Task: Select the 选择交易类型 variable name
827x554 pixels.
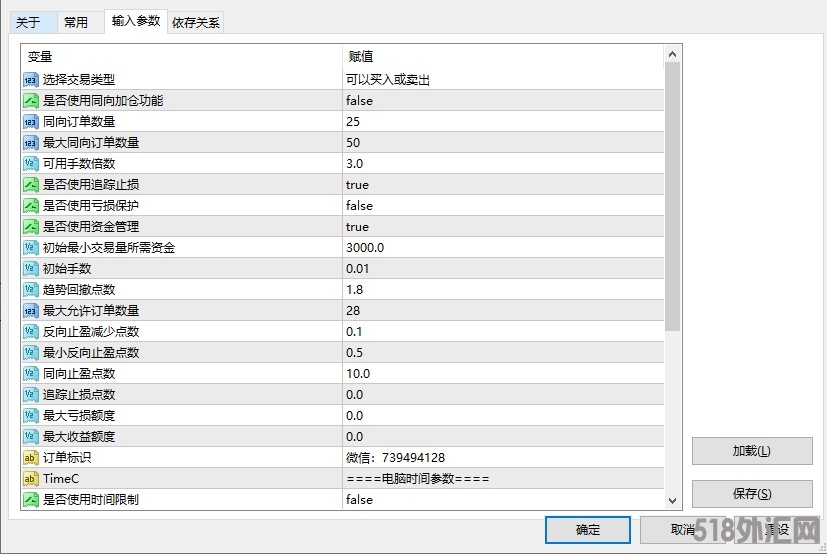Action: [79, 80]
